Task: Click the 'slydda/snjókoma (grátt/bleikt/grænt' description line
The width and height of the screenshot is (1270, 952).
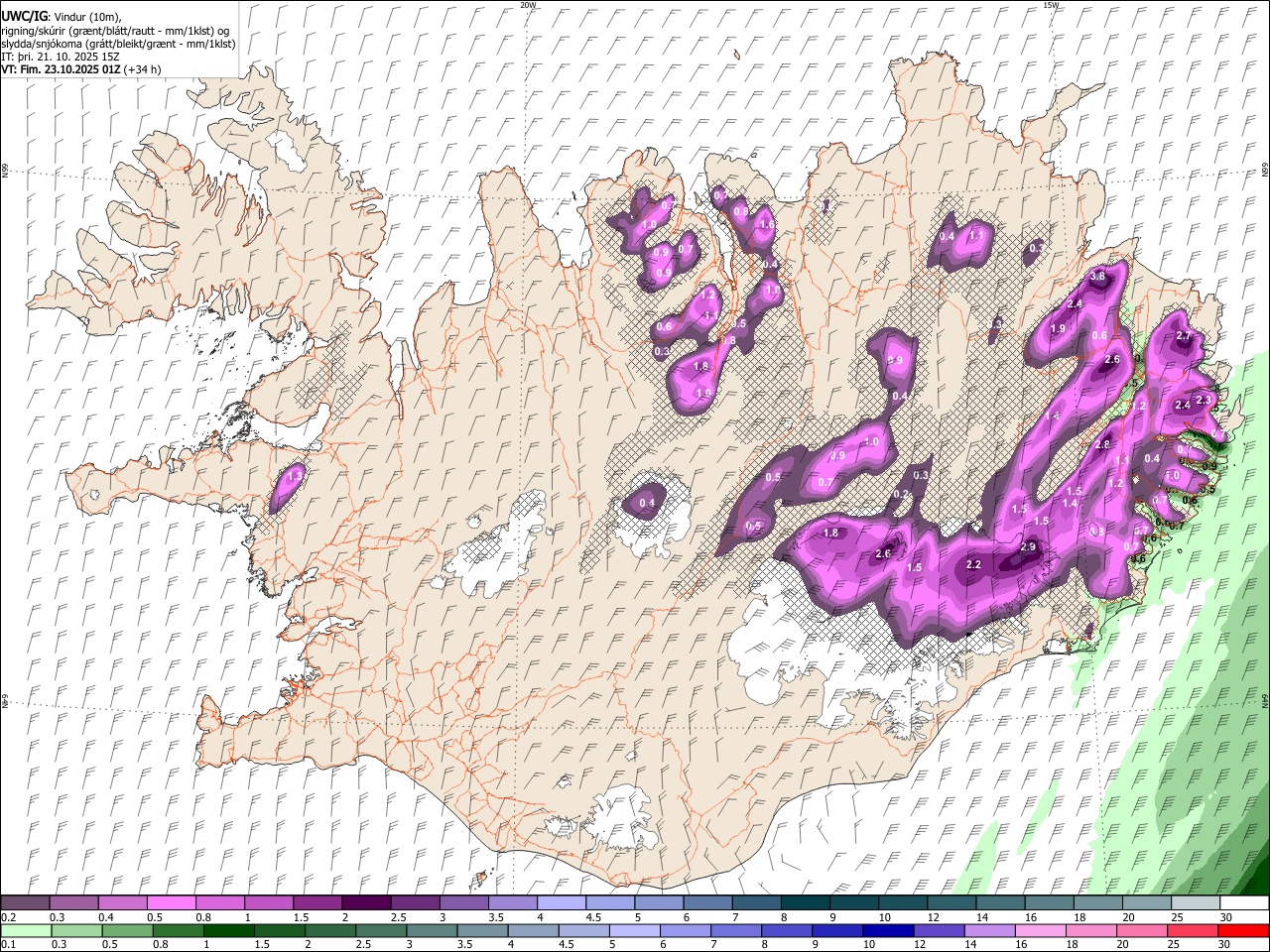Action: (118, 44)
